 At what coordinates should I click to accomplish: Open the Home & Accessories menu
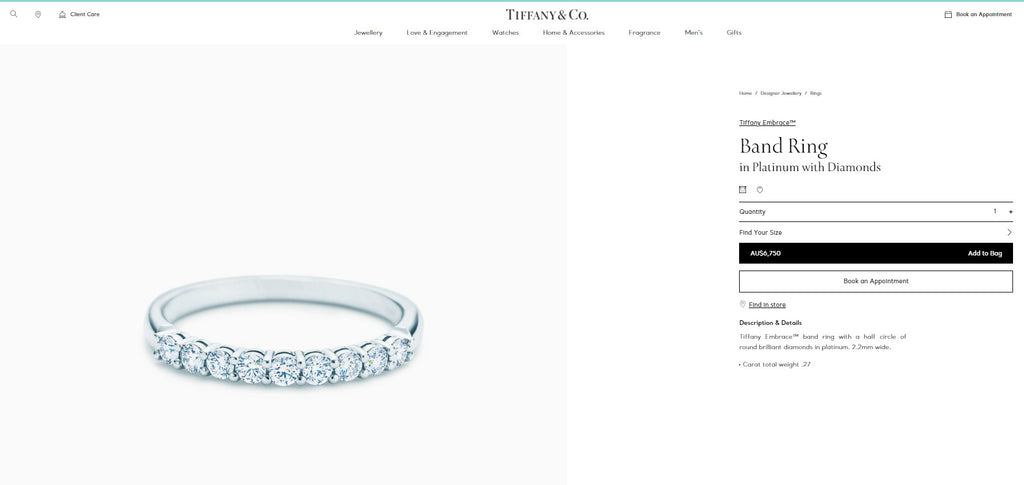click(x=573, y=33)
